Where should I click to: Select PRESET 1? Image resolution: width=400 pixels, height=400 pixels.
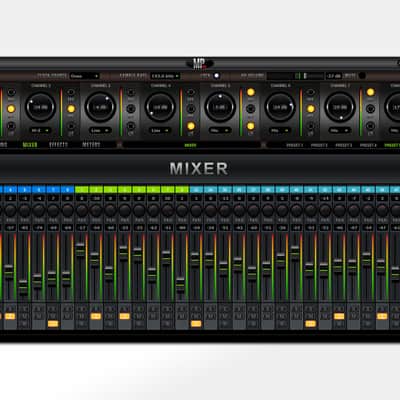point(295,145)
